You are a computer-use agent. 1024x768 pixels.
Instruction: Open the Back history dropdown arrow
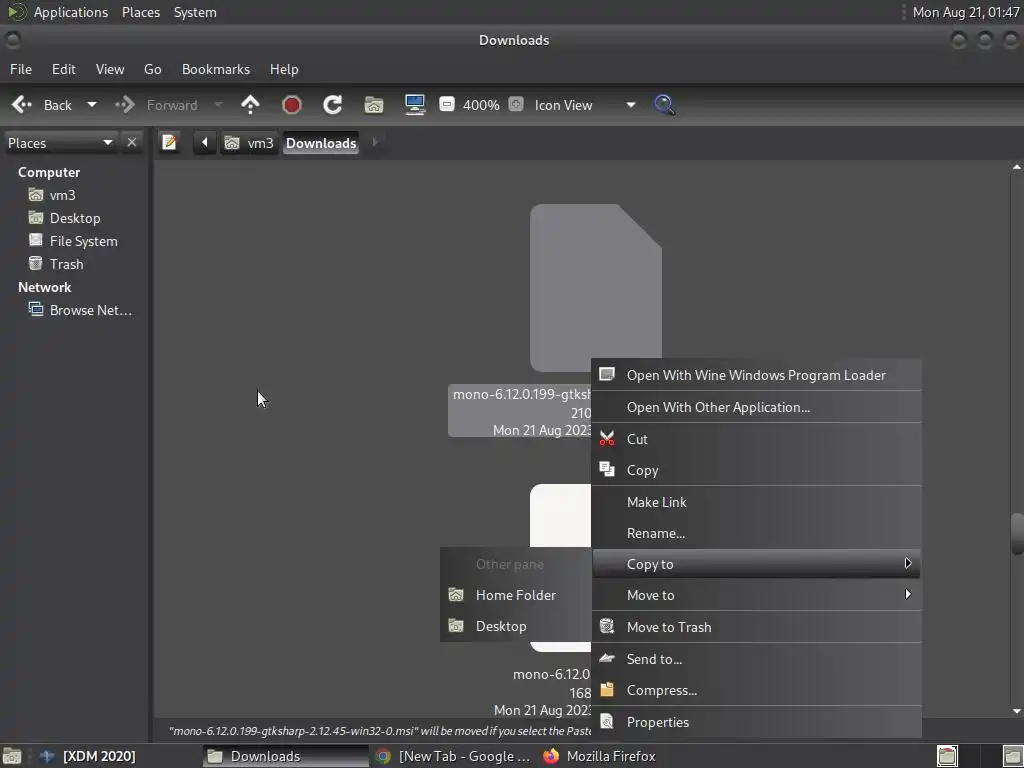click(92, 104)
